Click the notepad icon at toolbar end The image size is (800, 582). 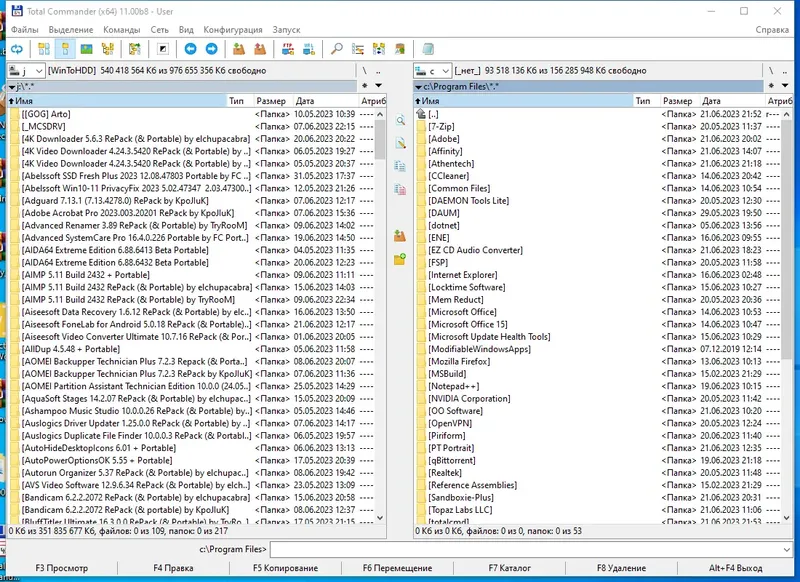(x=428, y=49)
